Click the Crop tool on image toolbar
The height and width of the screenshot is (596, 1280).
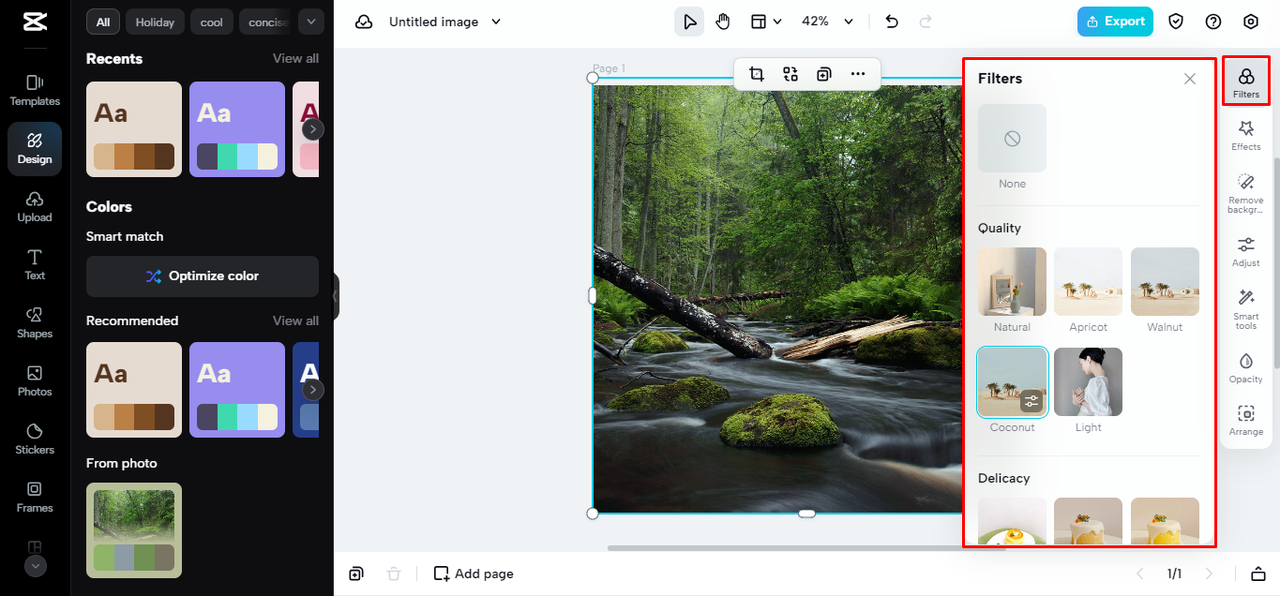tap(756, 74)
